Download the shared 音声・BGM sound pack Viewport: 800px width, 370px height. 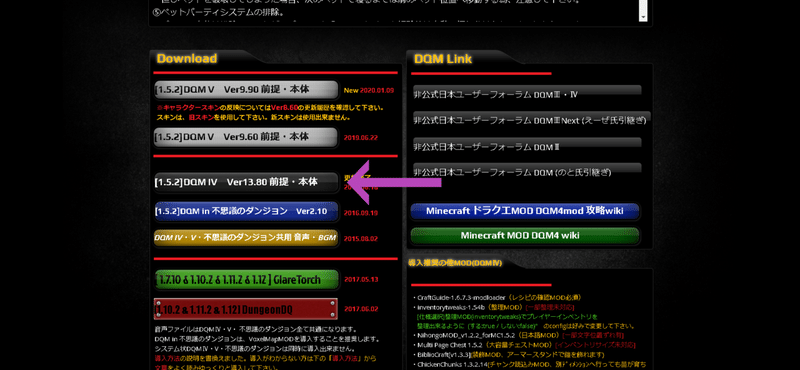(x=246, y=238)
